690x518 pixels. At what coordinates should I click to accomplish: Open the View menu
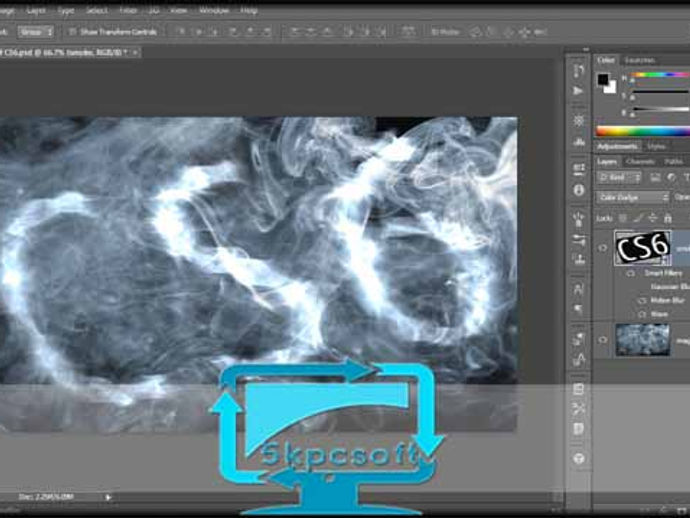[178, 10]
